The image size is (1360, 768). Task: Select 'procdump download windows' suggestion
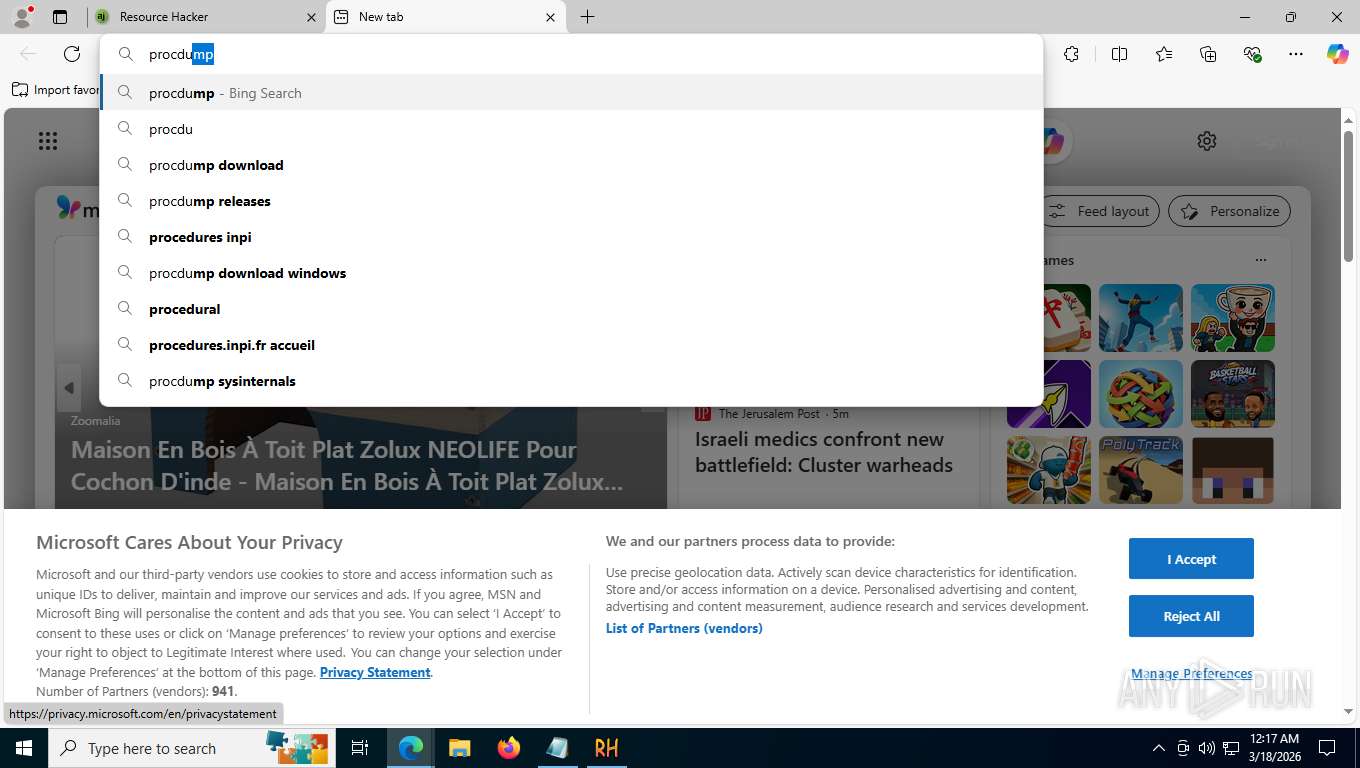[571, 273]
